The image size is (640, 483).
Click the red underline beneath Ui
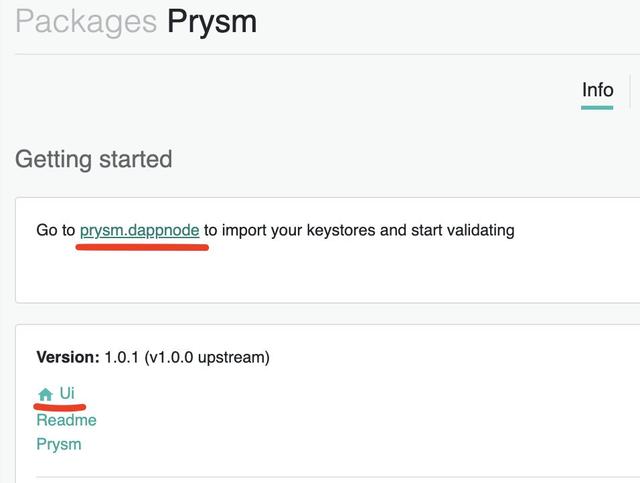[60, 406]
